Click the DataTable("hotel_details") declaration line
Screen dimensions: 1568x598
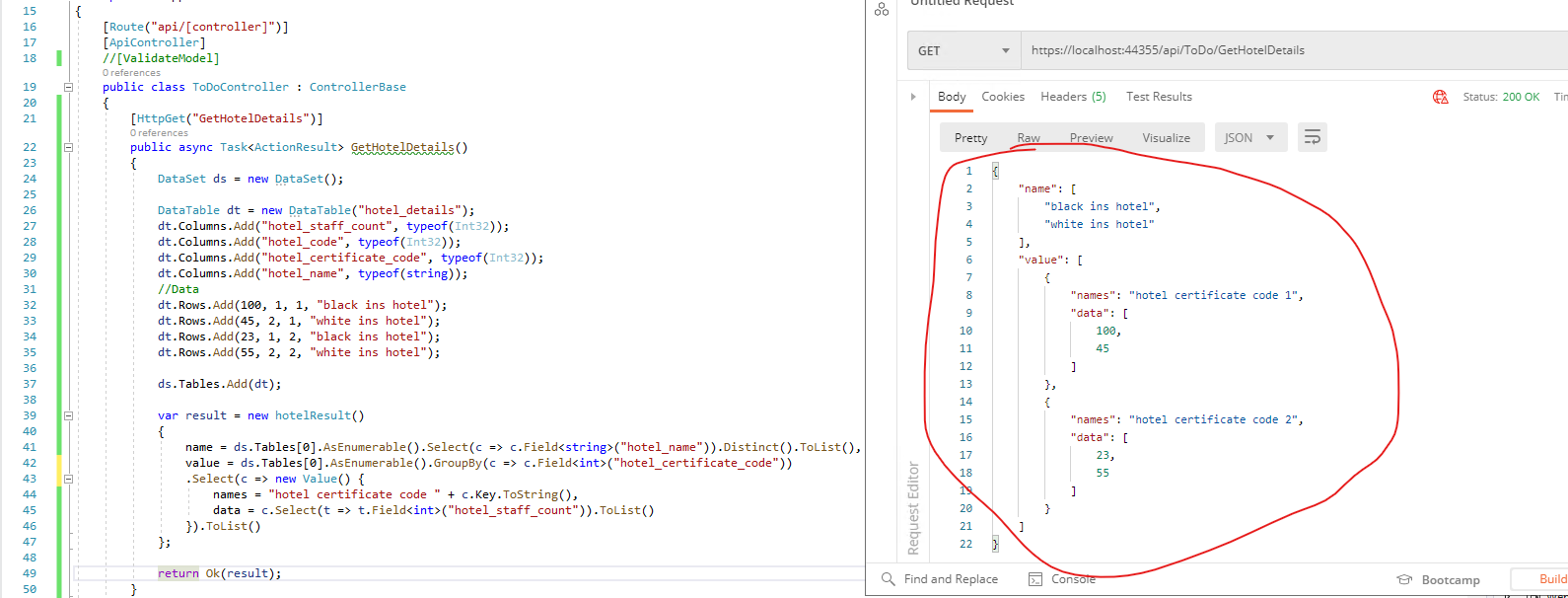[x=316, y=210]
